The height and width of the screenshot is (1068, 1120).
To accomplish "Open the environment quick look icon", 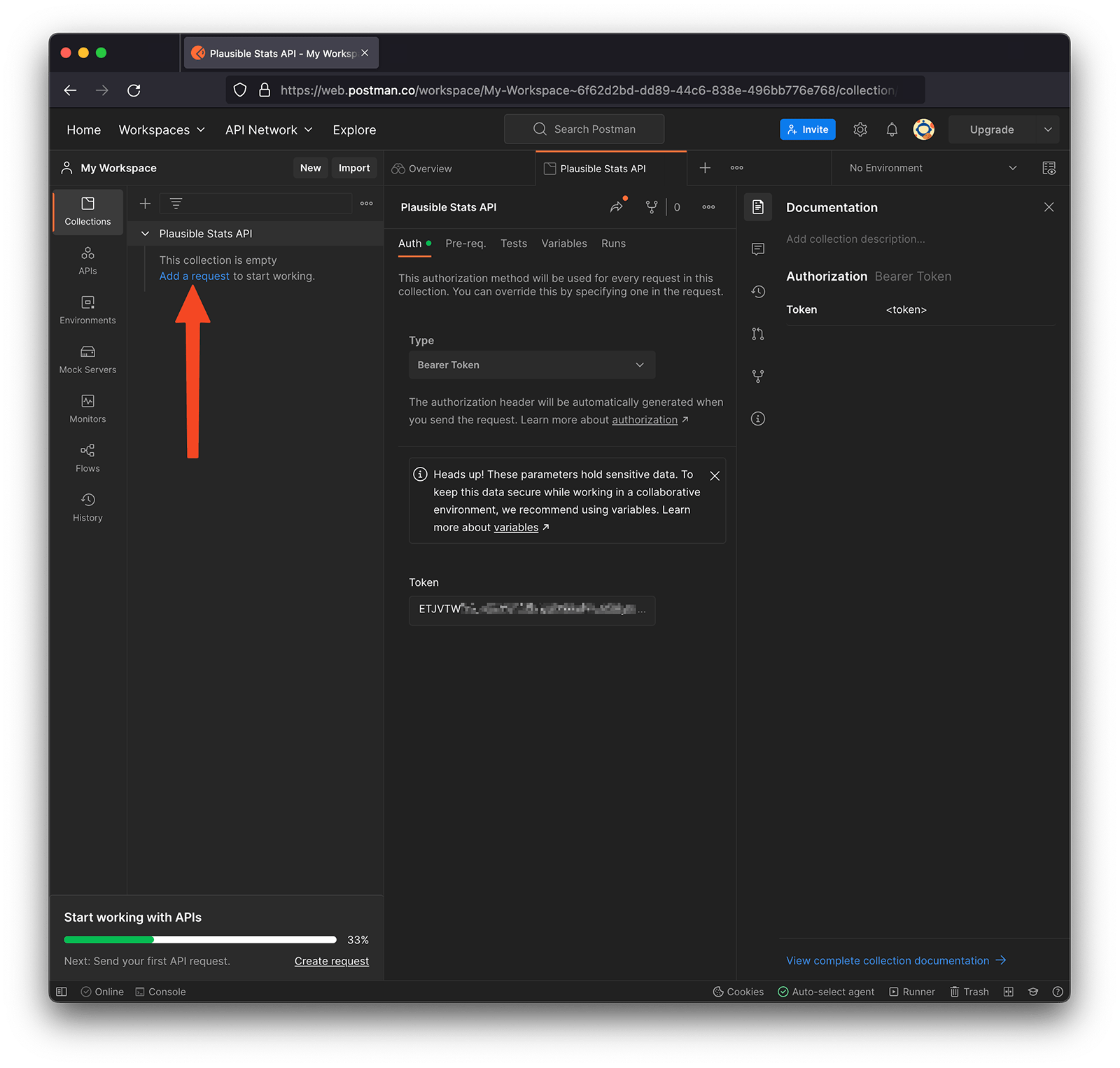I will (x=1049, y=168).
